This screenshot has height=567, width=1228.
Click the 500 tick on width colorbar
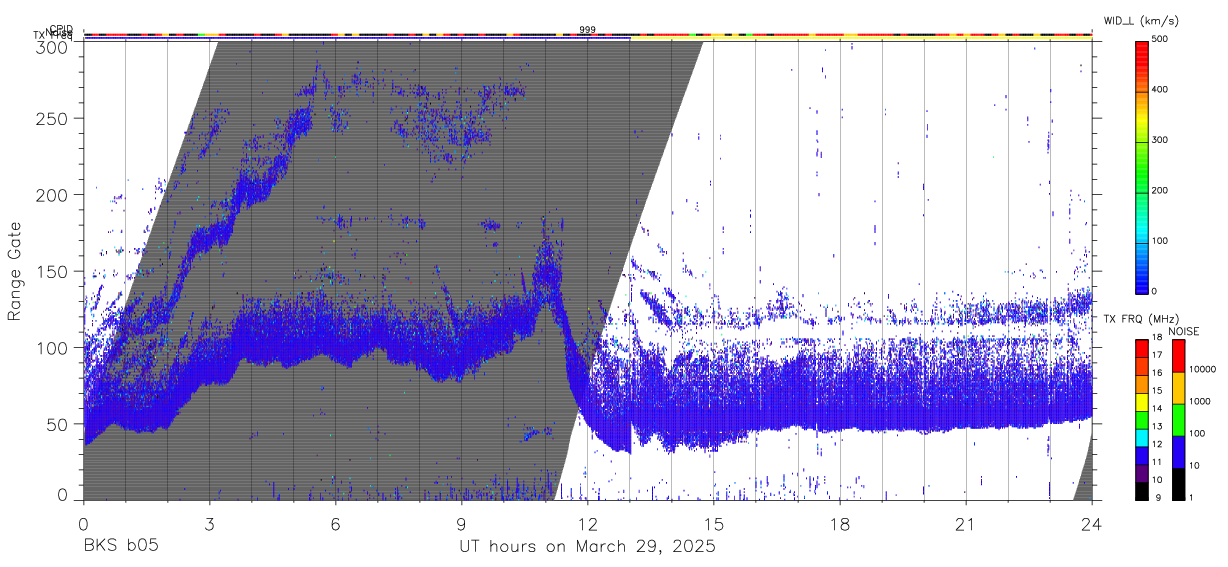(x=1161, y=39)
